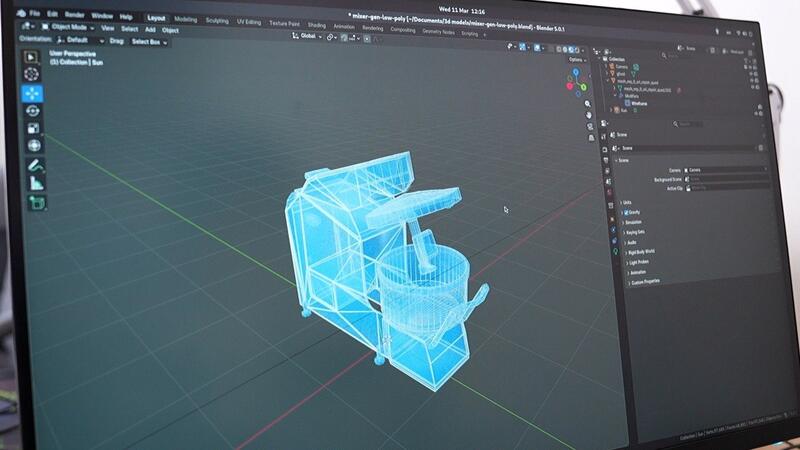The height and width of the screenshot is (450, 800).
Task: Select the Measure tool
Action: (x=36, y=183)
